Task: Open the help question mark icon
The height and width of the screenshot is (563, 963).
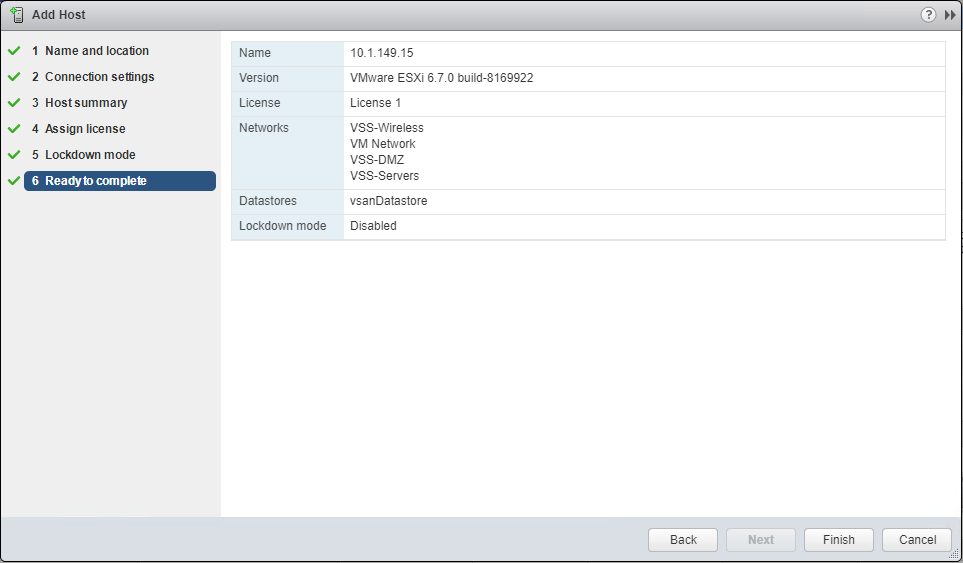Action: (928, 15)
